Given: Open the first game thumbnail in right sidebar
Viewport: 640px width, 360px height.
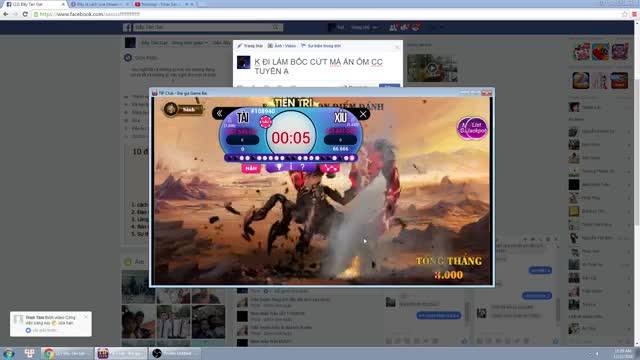Looking at the screenshot, I should [581, 52].
